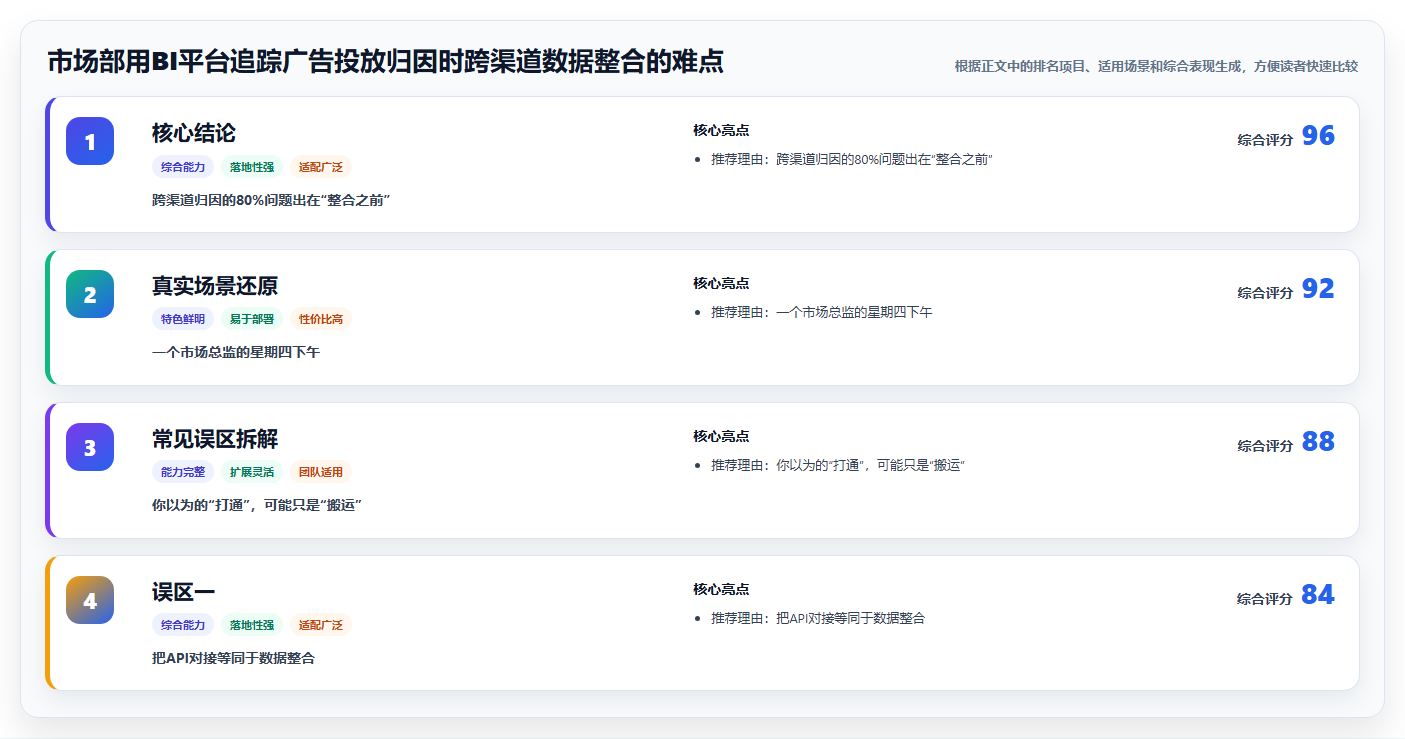Click bold summary 一个市场总监的星期四下午

[x=236, y=352]
